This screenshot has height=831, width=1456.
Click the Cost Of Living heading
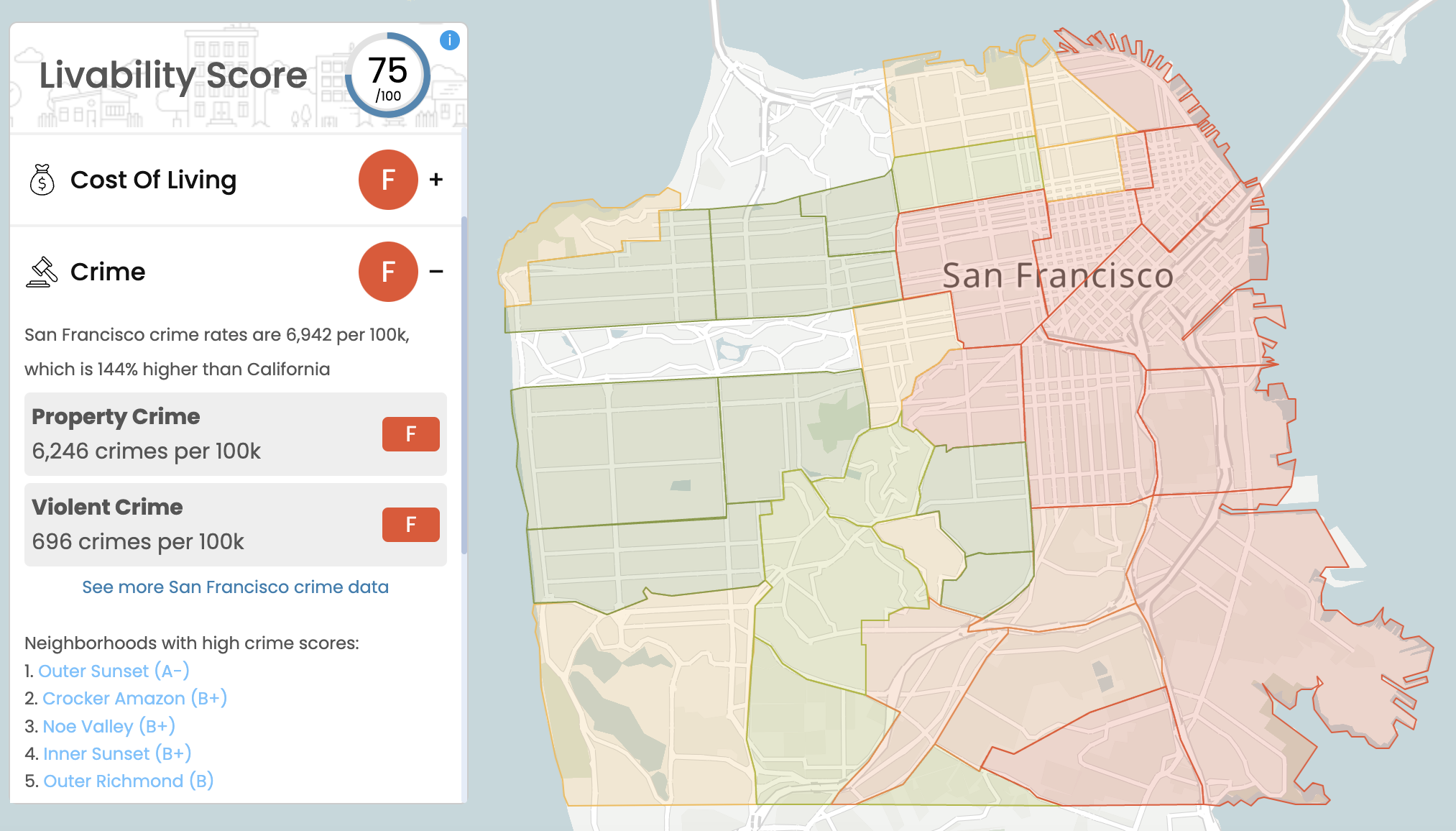coord(153,180)
